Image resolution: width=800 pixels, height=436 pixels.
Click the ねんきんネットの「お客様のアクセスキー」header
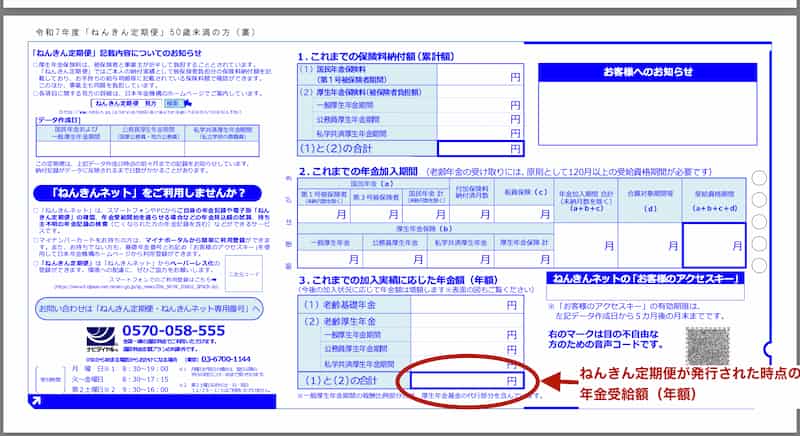(645, 278)
